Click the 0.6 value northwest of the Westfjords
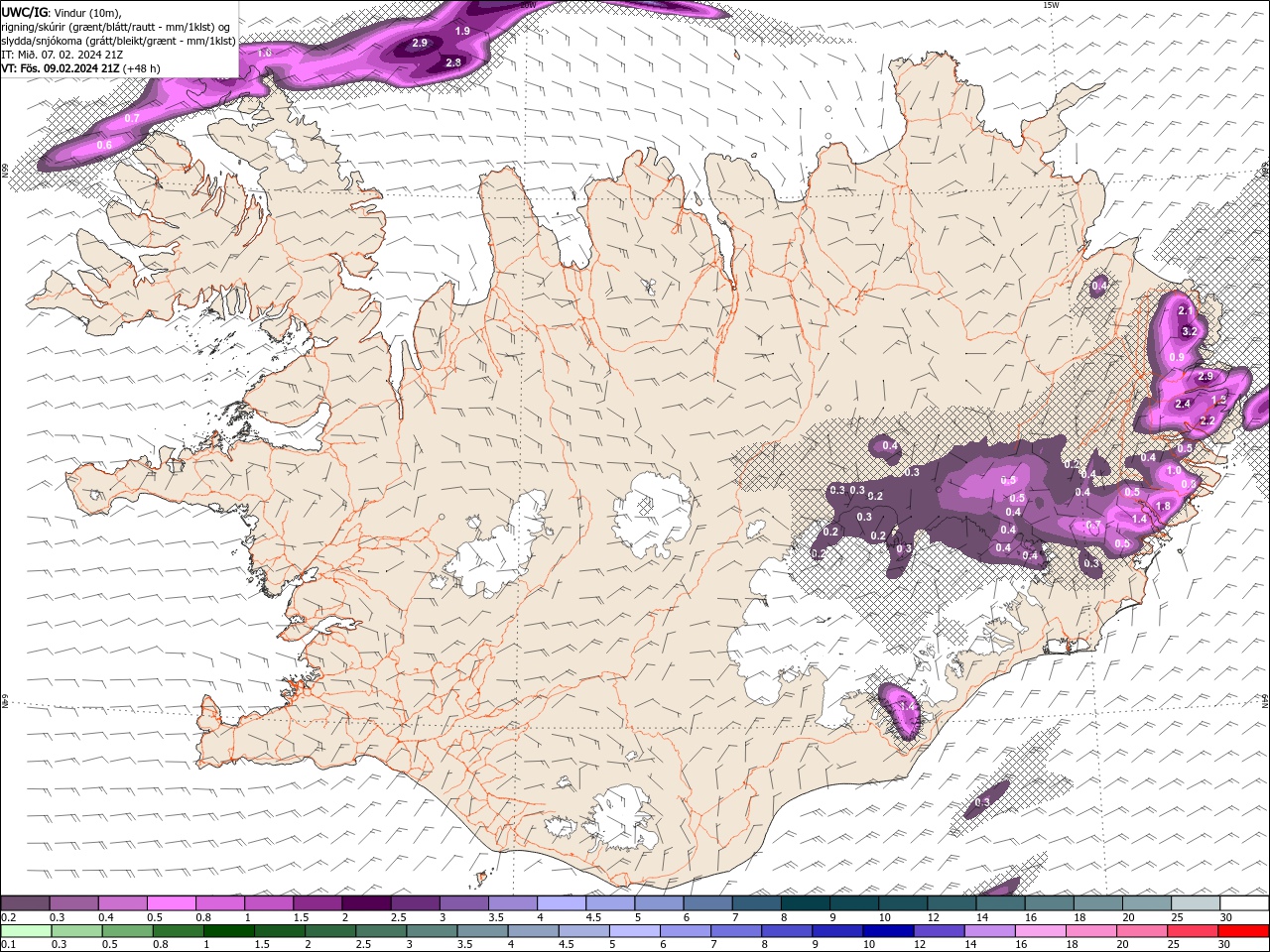This screenshot has height=952, width=1270. click(104, 145)
